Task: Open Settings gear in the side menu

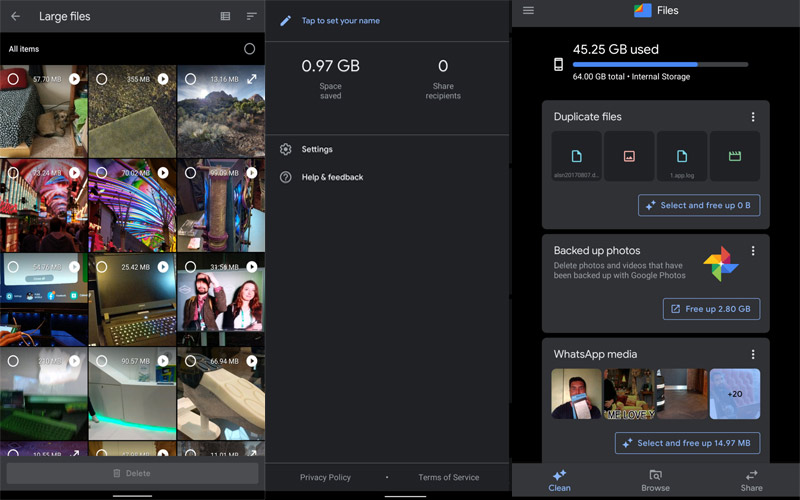Action: (x=286, y=149)
